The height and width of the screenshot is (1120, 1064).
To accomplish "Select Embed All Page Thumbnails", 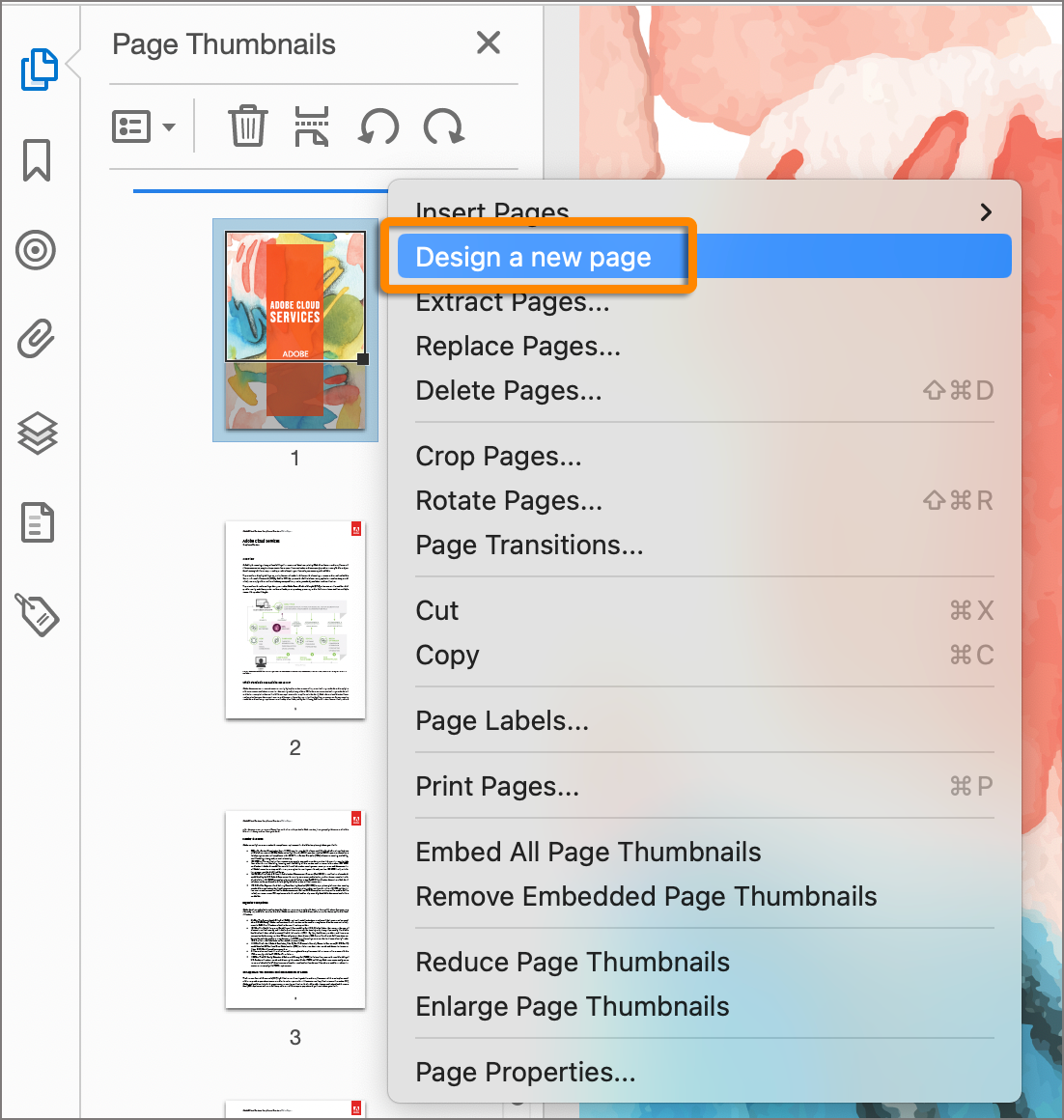I will coord(704,852).
